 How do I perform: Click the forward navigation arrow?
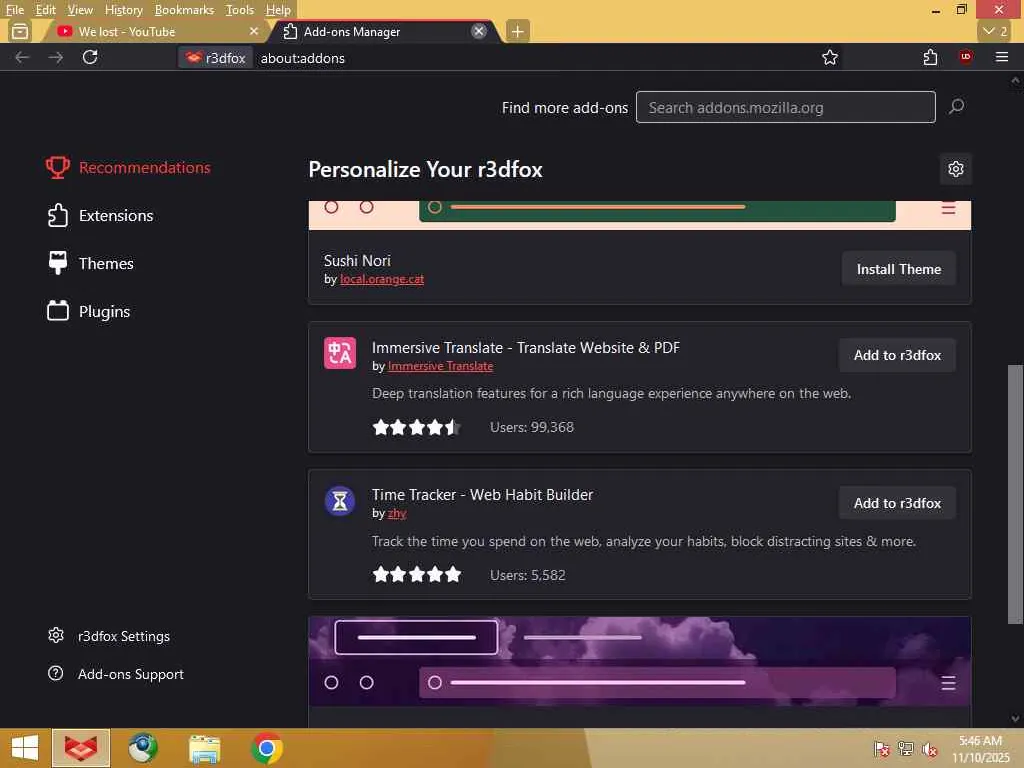click(x=56, y=57)
